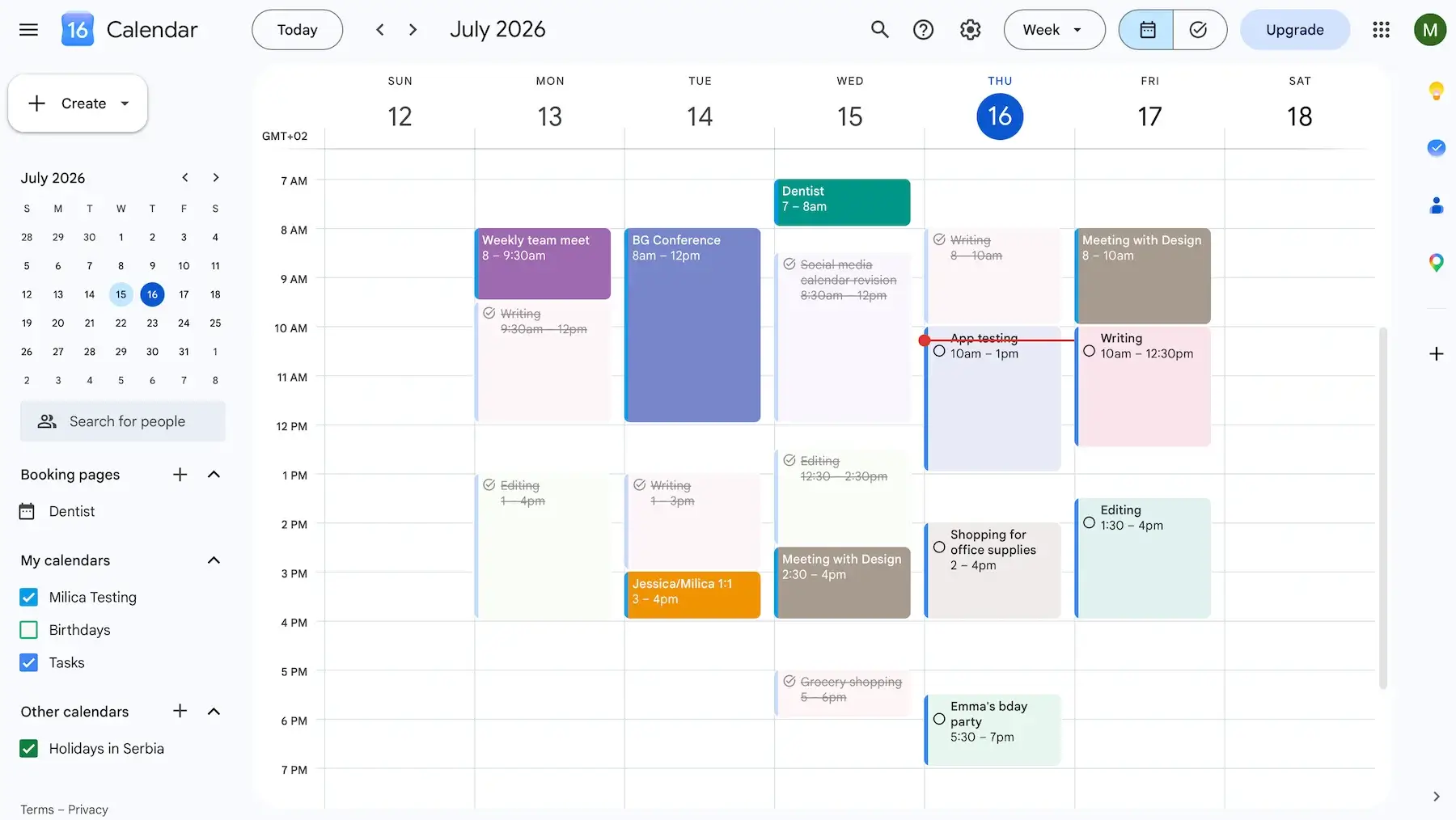Open Wednesday Meeting with Design 2:30 event
This screenshot has height=820, width=1456.
tap(842, 582)
